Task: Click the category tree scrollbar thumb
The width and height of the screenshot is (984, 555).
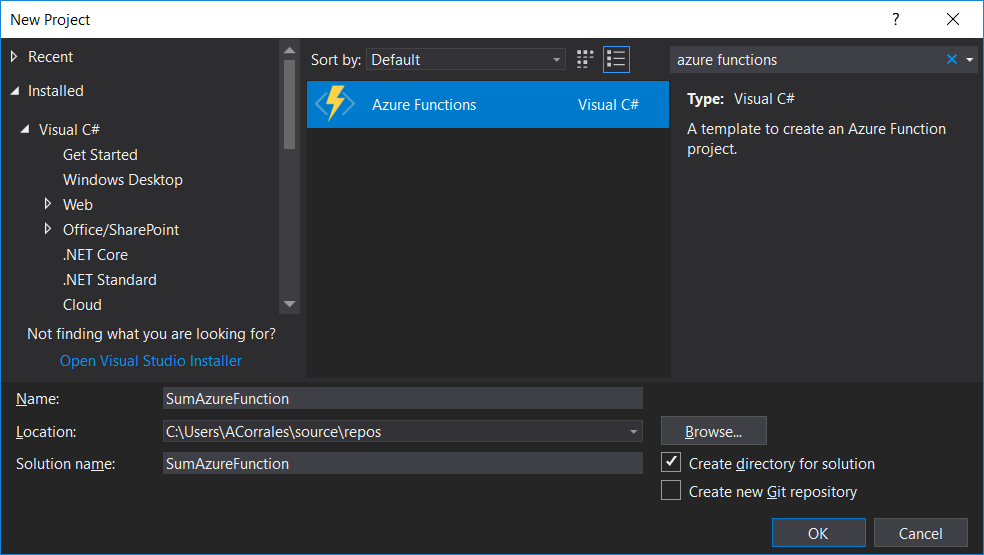Action: tap(289, 104)
